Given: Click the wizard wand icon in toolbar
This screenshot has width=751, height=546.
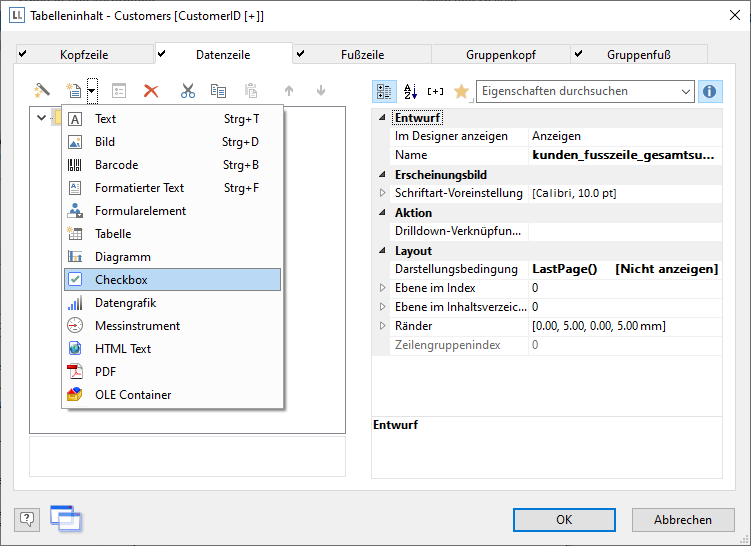Looking at the screenshot, I should (42, 91).
